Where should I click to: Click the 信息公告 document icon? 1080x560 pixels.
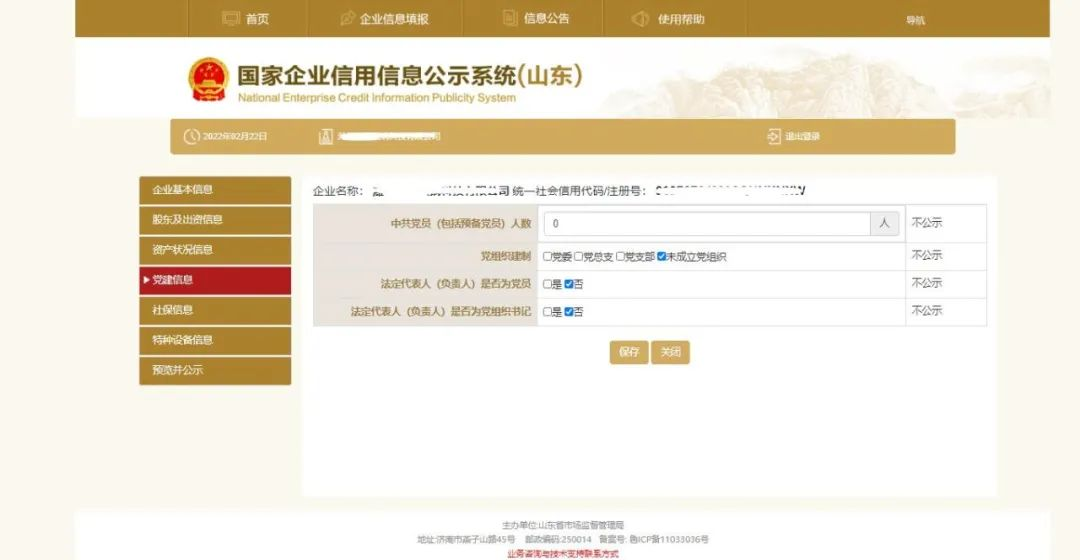(x=510, y=18)
